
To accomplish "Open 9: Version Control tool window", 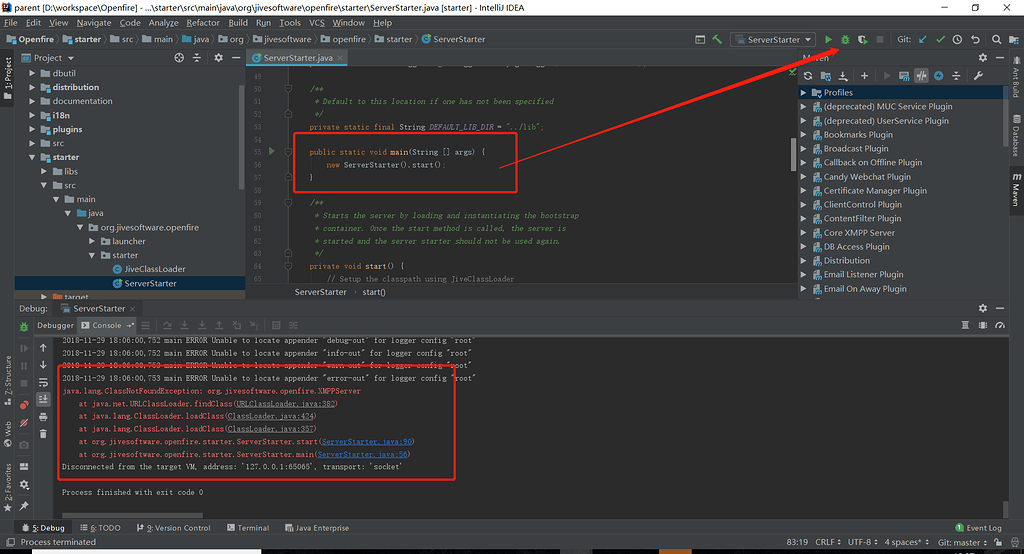I will coord(174,528).
